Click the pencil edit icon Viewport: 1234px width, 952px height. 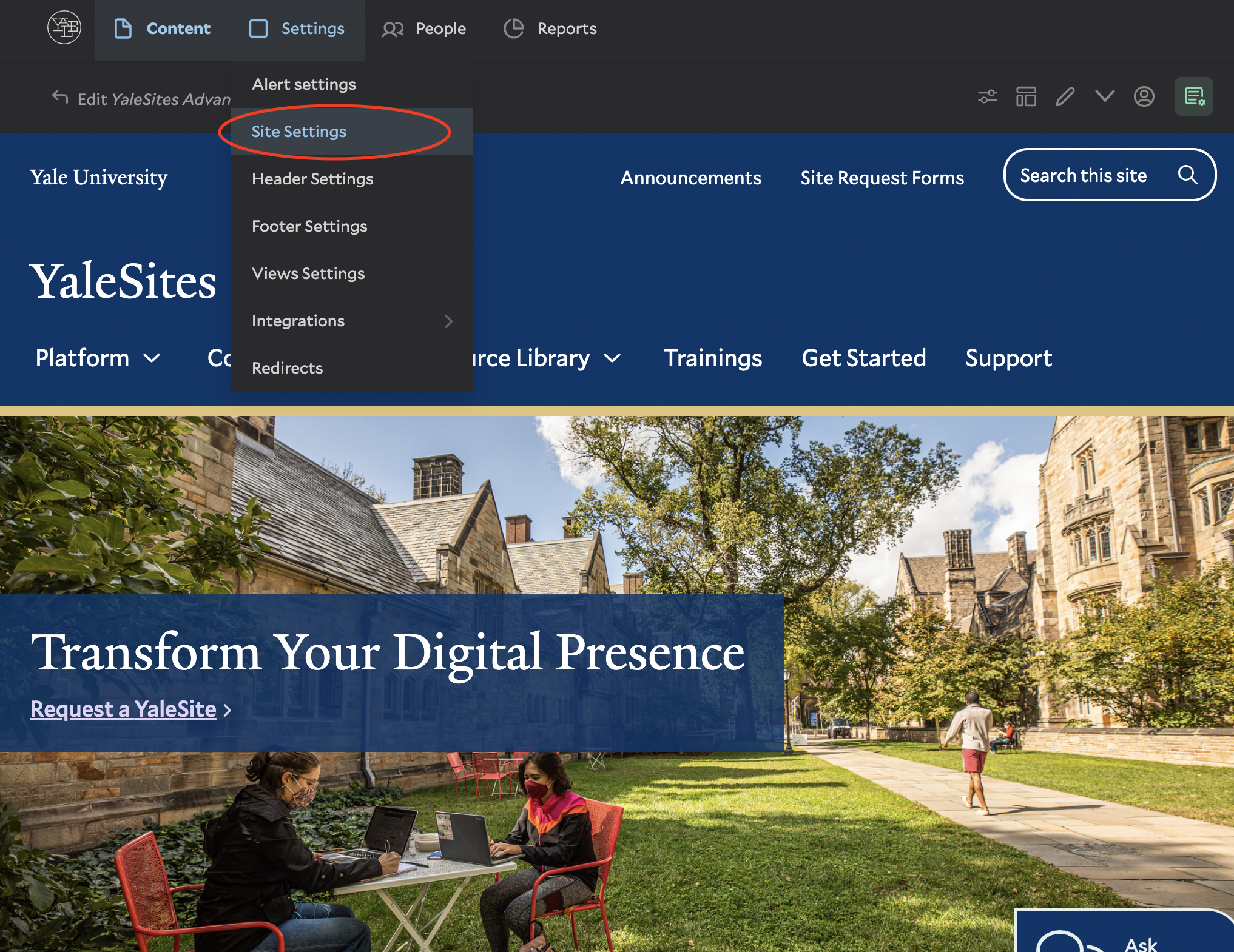(1065, 96)
